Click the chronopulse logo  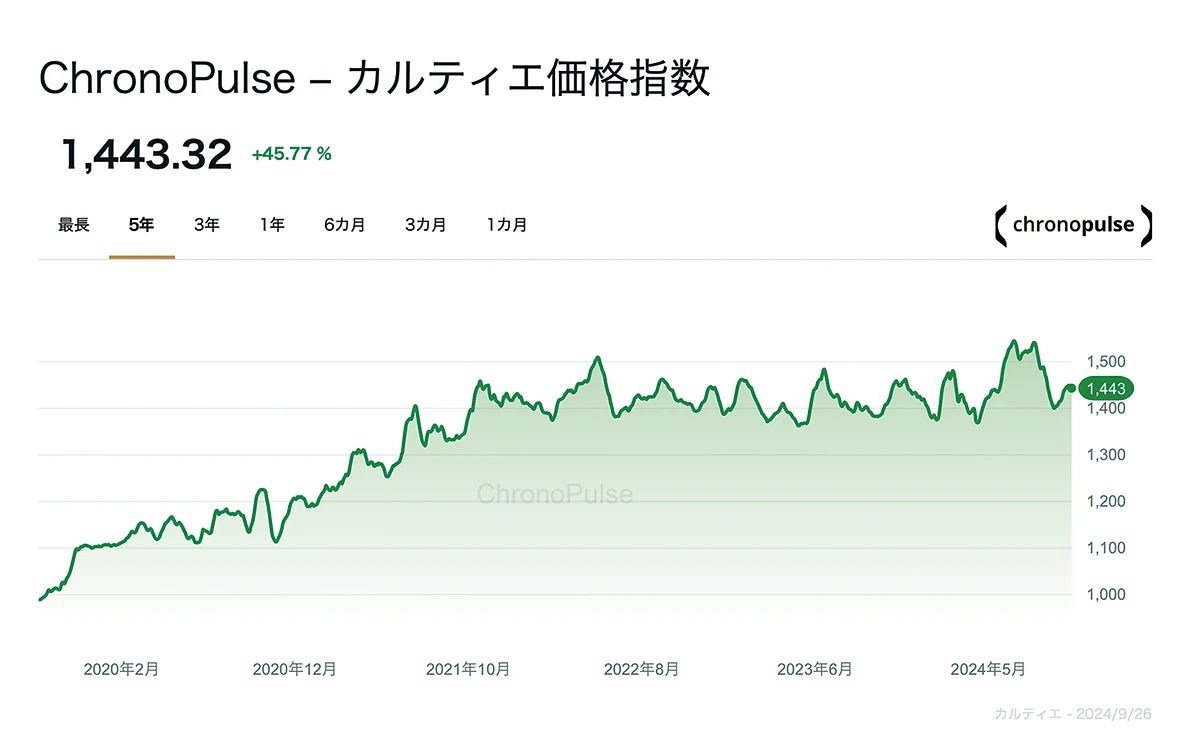(x=1071, y=224)
